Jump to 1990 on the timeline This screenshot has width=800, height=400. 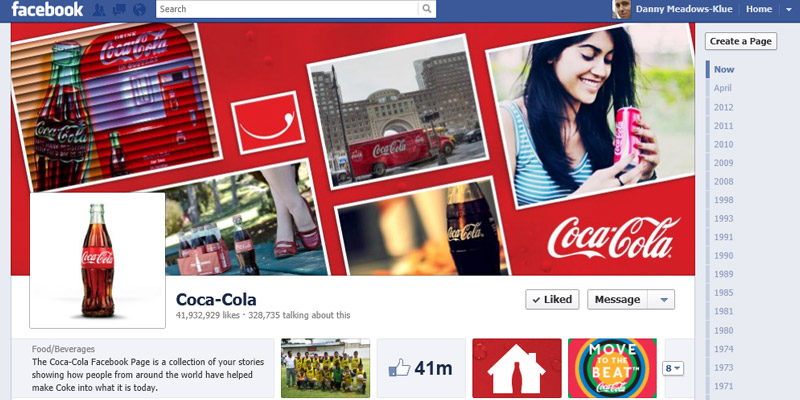click(x=723, y=256)
